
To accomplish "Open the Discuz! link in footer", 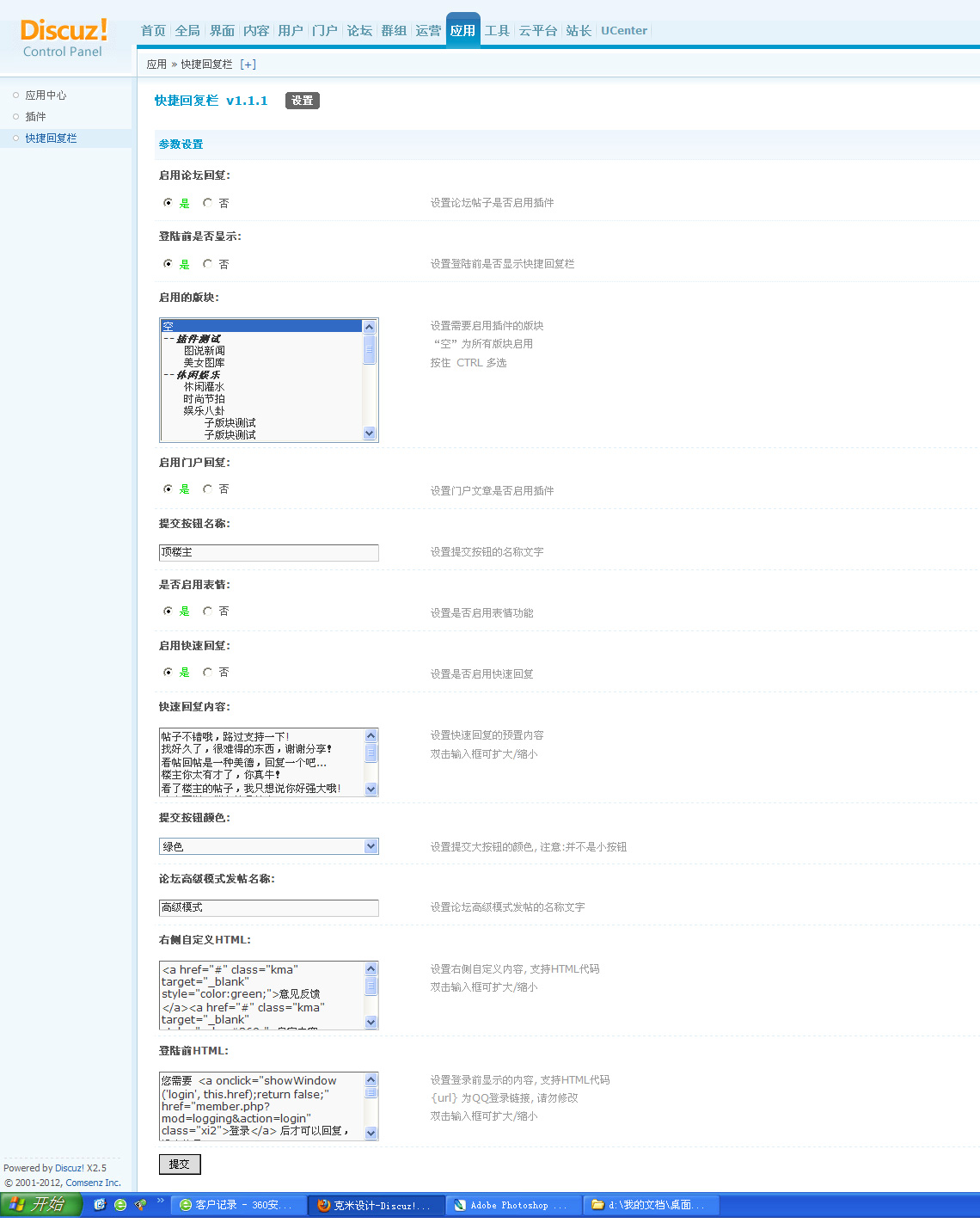I will point(70,1168).
